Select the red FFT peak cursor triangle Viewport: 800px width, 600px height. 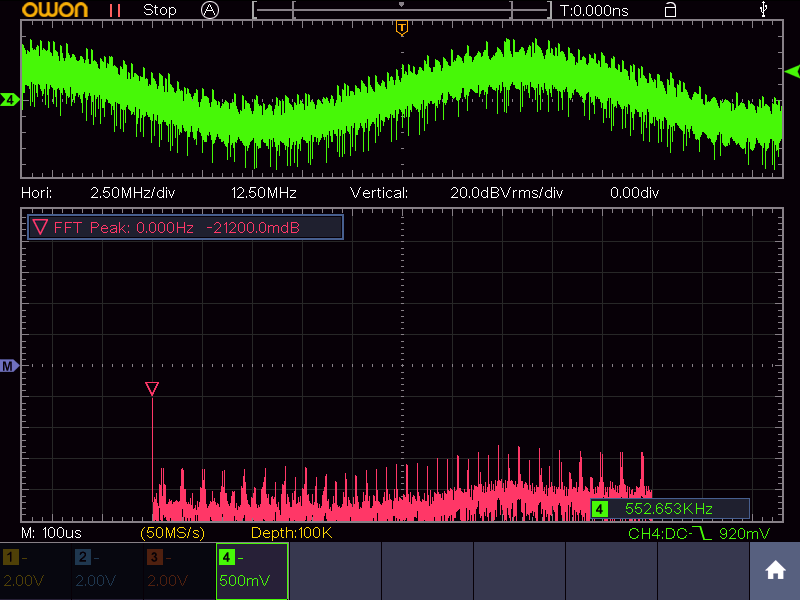click(x=152, y=388)
